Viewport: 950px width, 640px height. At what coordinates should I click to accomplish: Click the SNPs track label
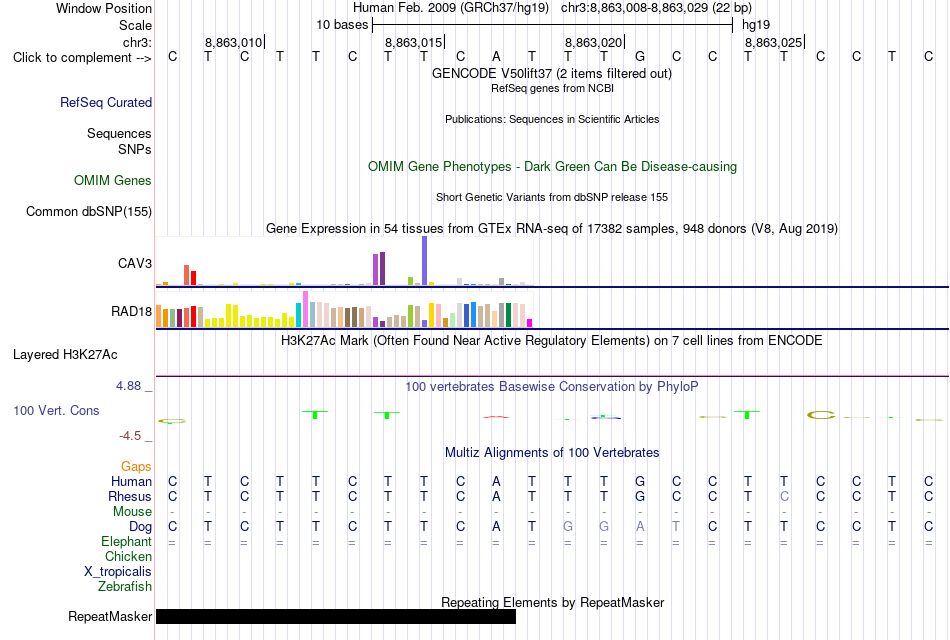135,149
